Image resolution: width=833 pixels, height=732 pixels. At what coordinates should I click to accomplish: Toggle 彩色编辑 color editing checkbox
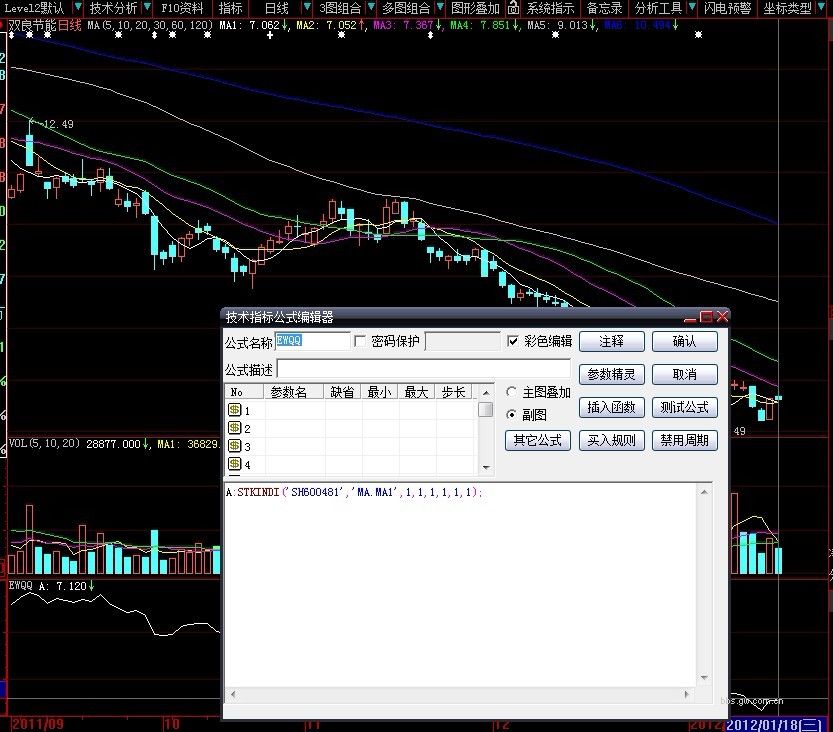coord(514,342)
